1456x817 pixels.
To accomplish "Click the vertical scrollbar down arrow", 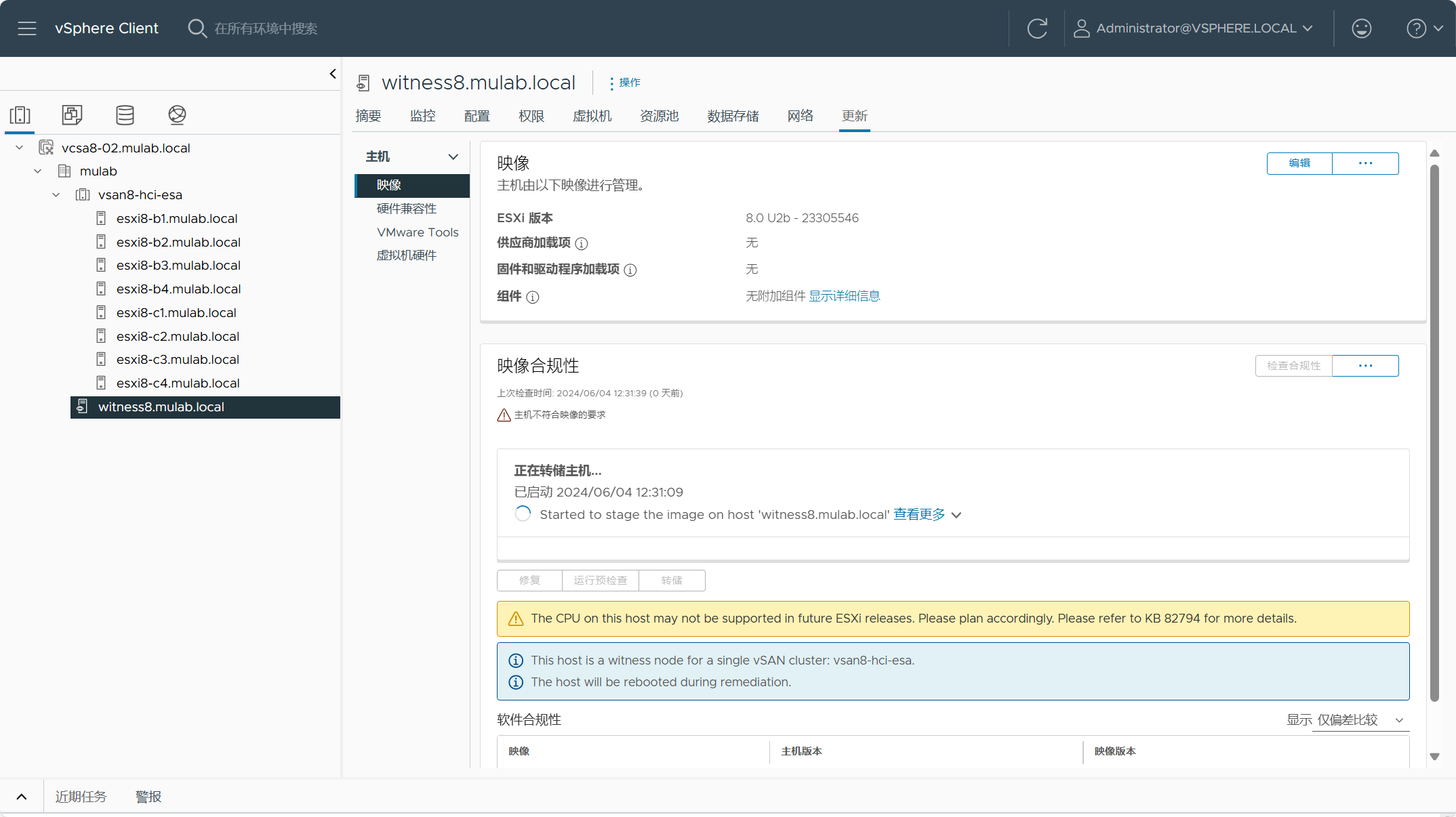I will (x=1434, y=756).
